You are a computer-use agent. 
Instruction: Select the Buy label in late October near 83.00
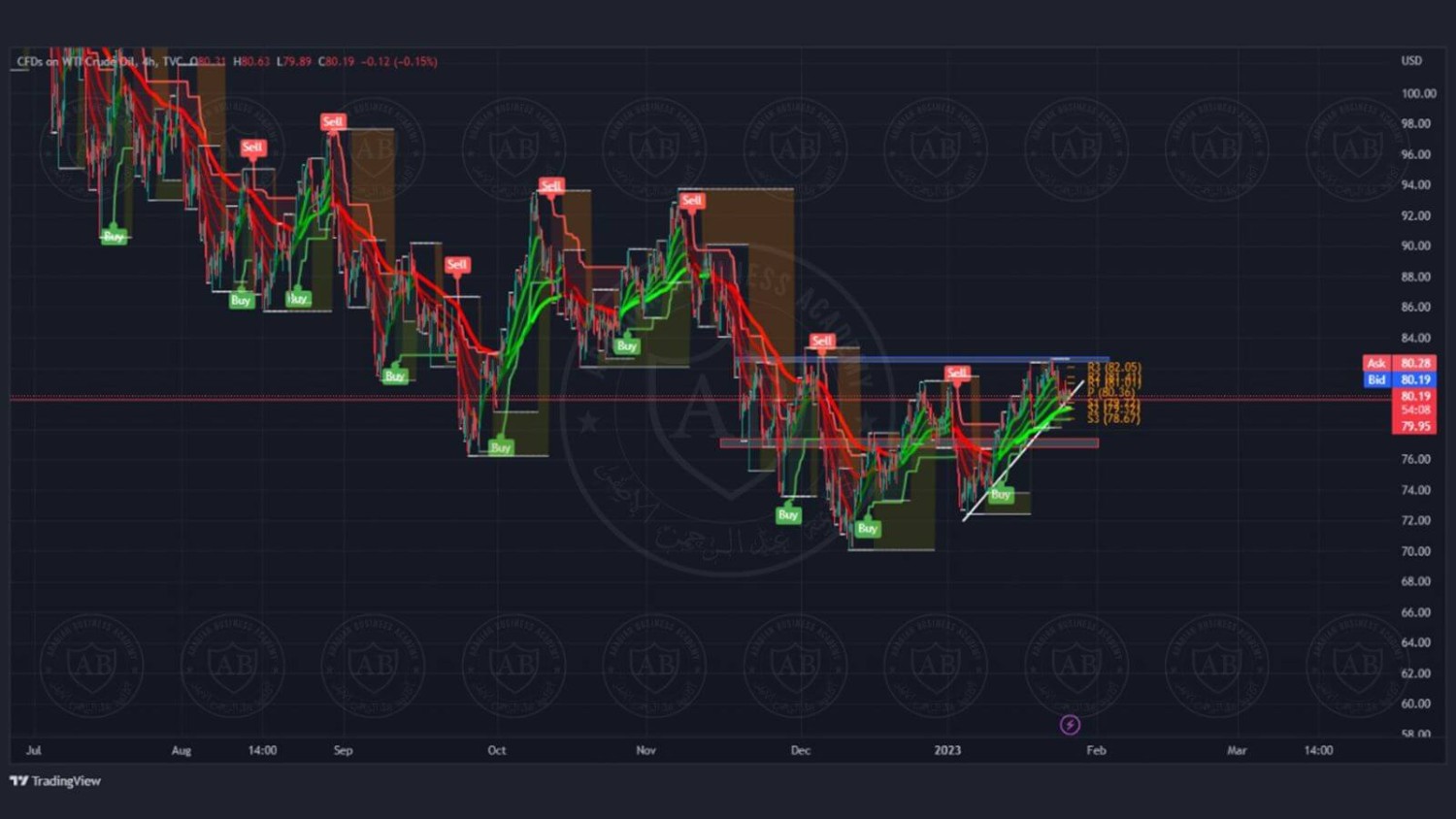(x=627, y=345)
